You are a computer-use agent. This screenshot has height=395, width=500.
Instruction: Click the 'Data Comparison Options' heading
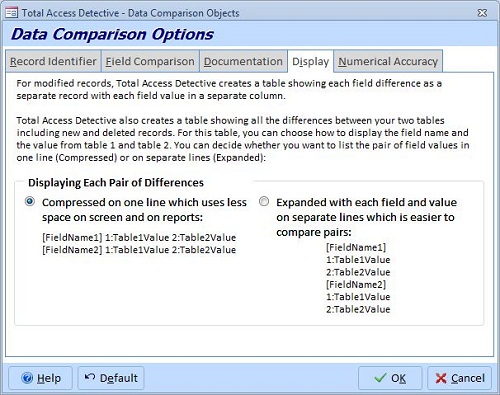coord(112,34)
